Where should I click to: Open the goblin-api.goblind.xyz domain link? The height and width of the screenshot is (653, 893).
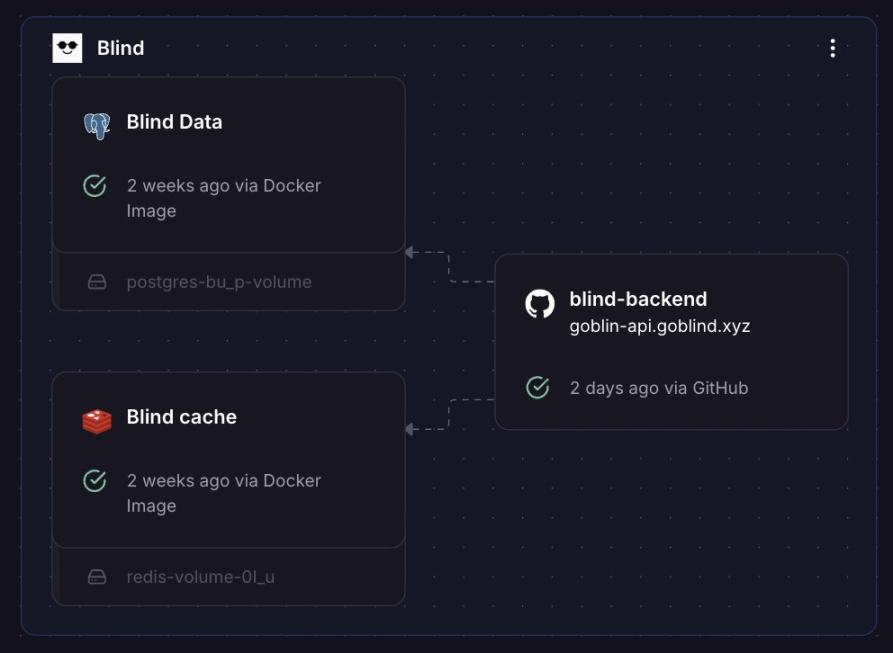659,326
